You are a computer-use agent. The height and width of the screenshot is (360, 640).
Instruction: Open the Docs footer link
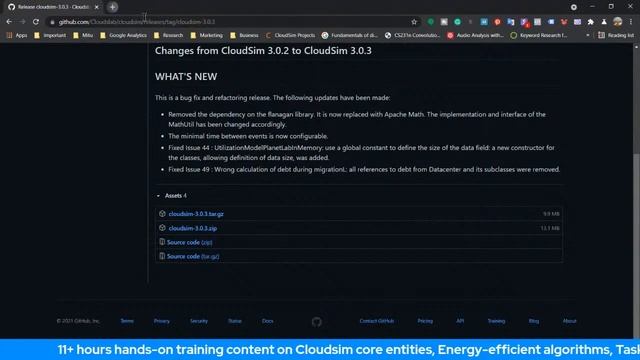click(268, 321)
